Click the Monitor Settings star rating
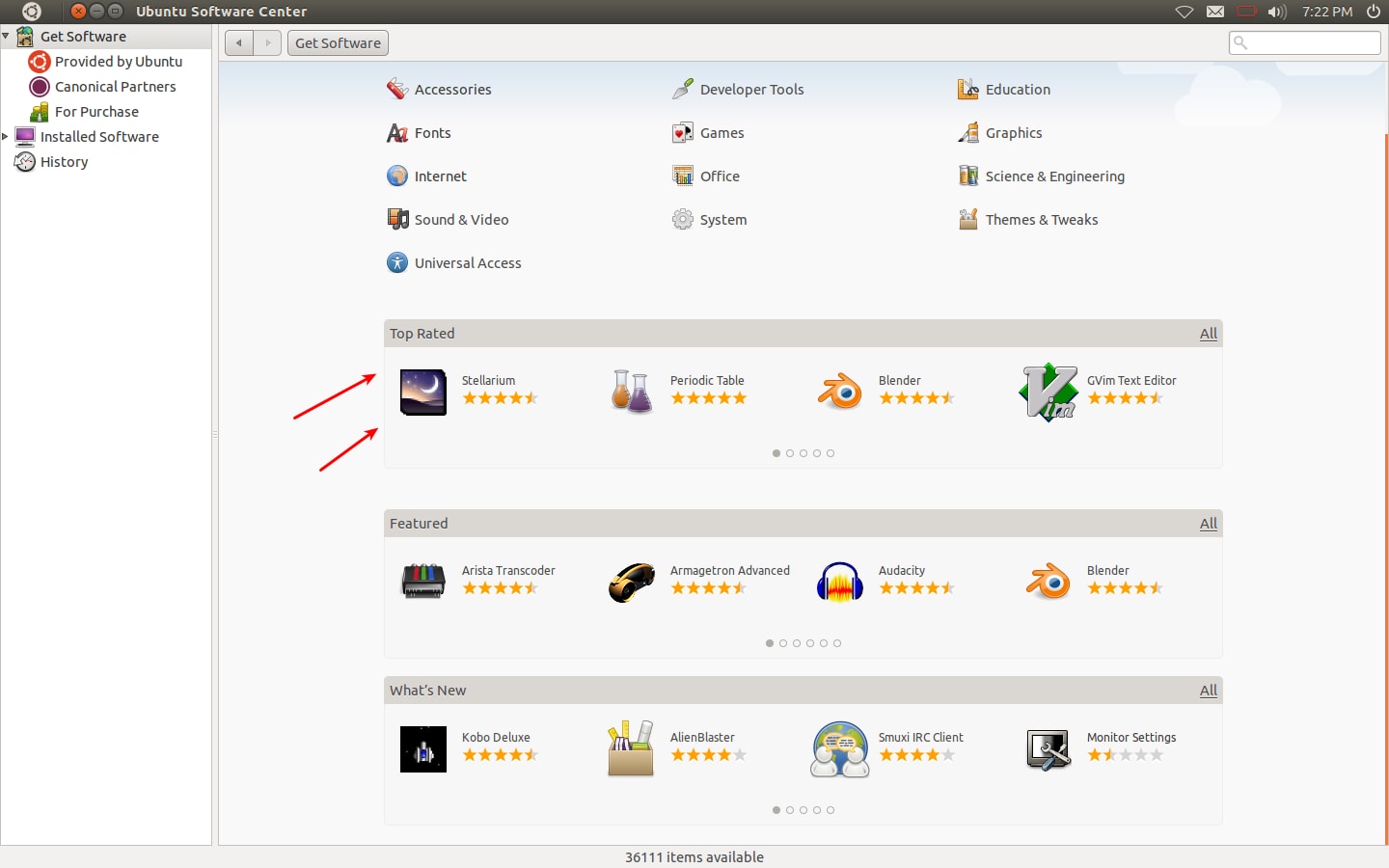The height and width of the screenshot is (868, 1389). pyautogui.click(x=1126, y=754)
